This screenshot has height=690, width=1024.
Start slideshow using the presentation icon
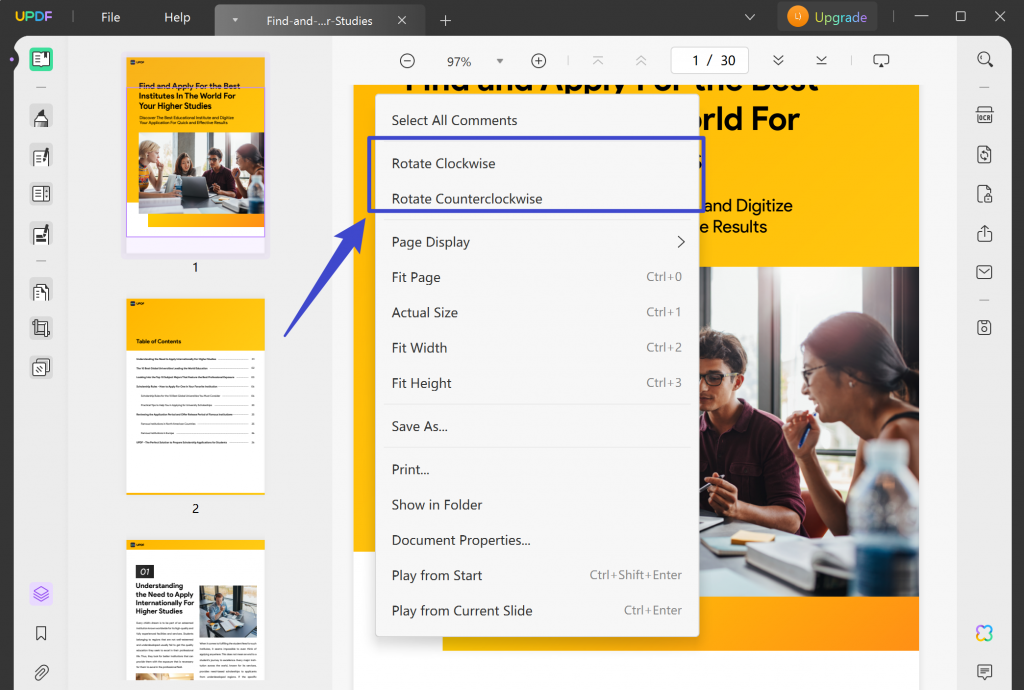[x=880, y=60]
